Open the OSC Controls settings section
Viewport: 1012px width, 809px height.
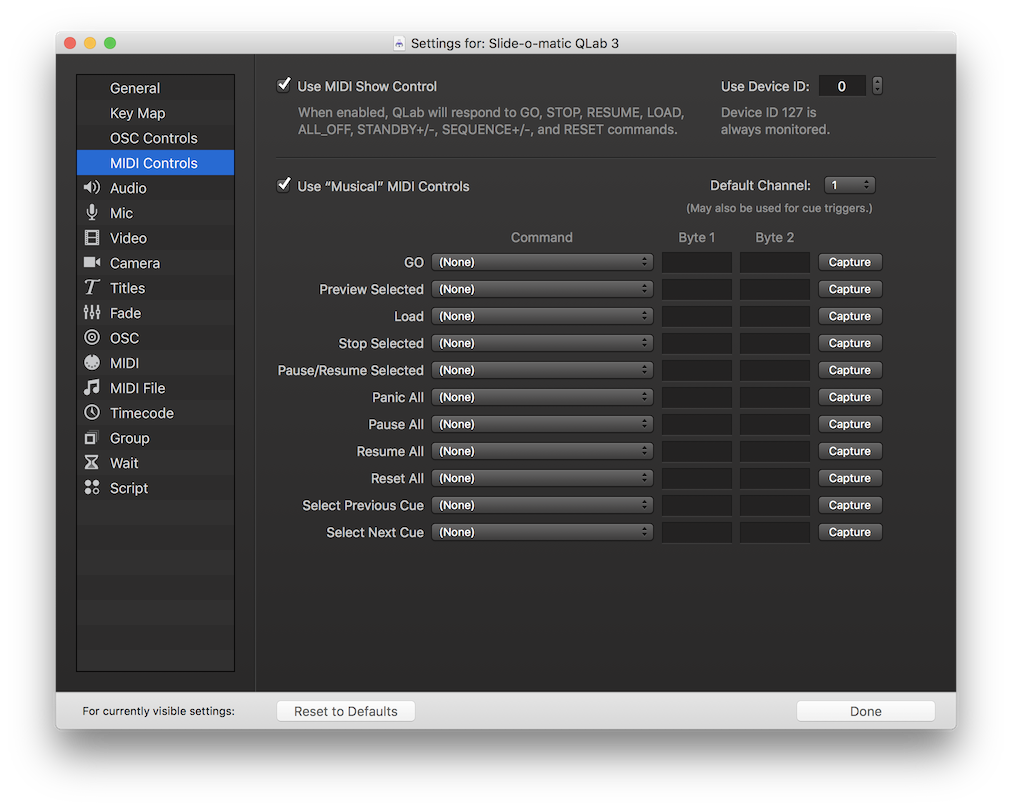point(154,138)
